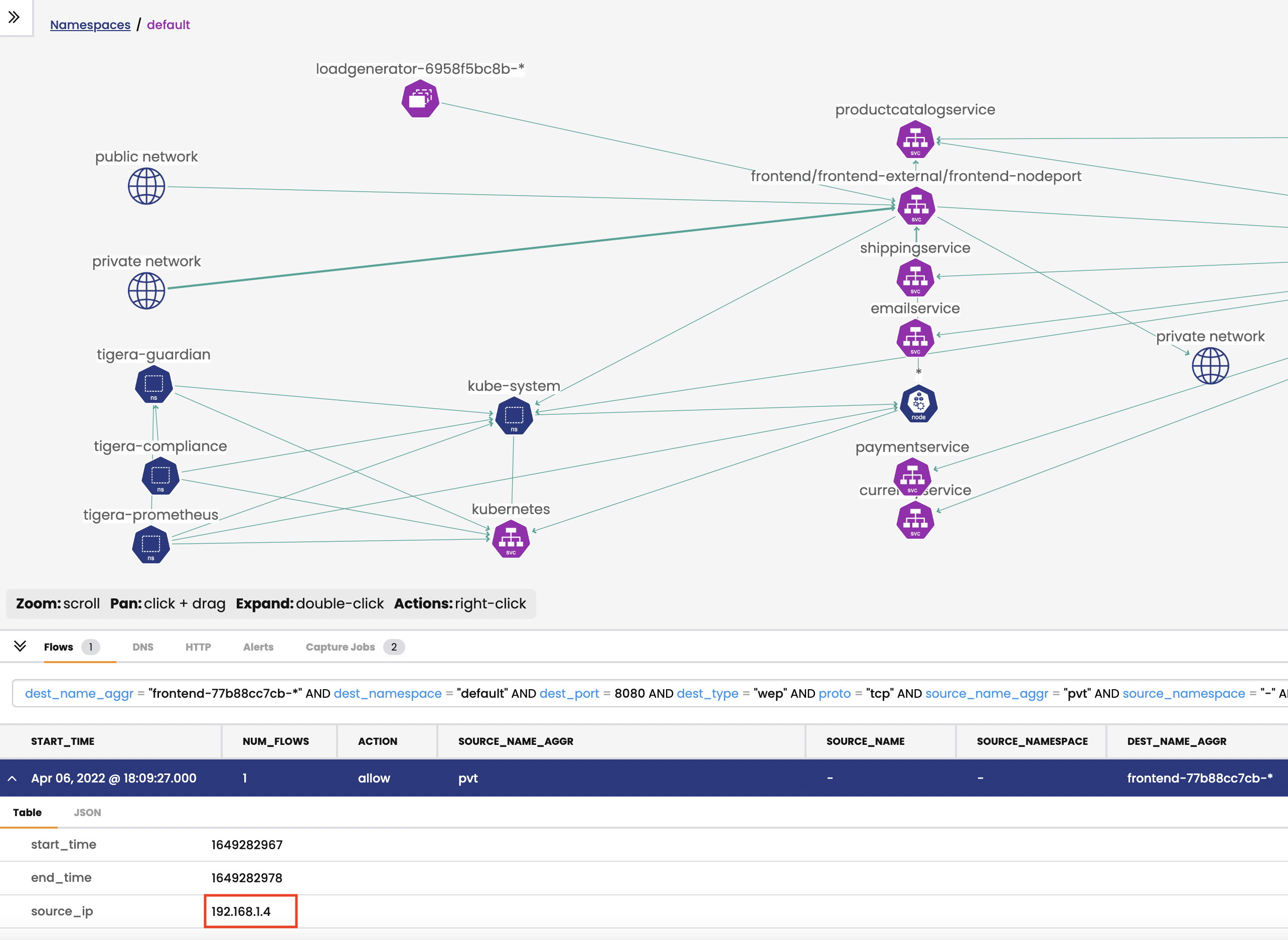Expand the left sidebar with double-chevron icon
The height and width of the screenshot is (940, 1288).
(x=14, y=17)
